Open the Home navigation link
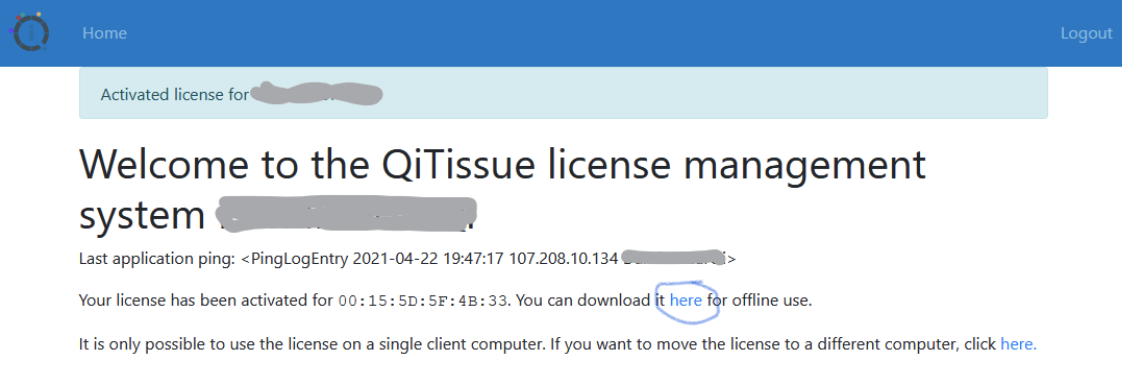The image size is (1122, 376). pos(104,33)
